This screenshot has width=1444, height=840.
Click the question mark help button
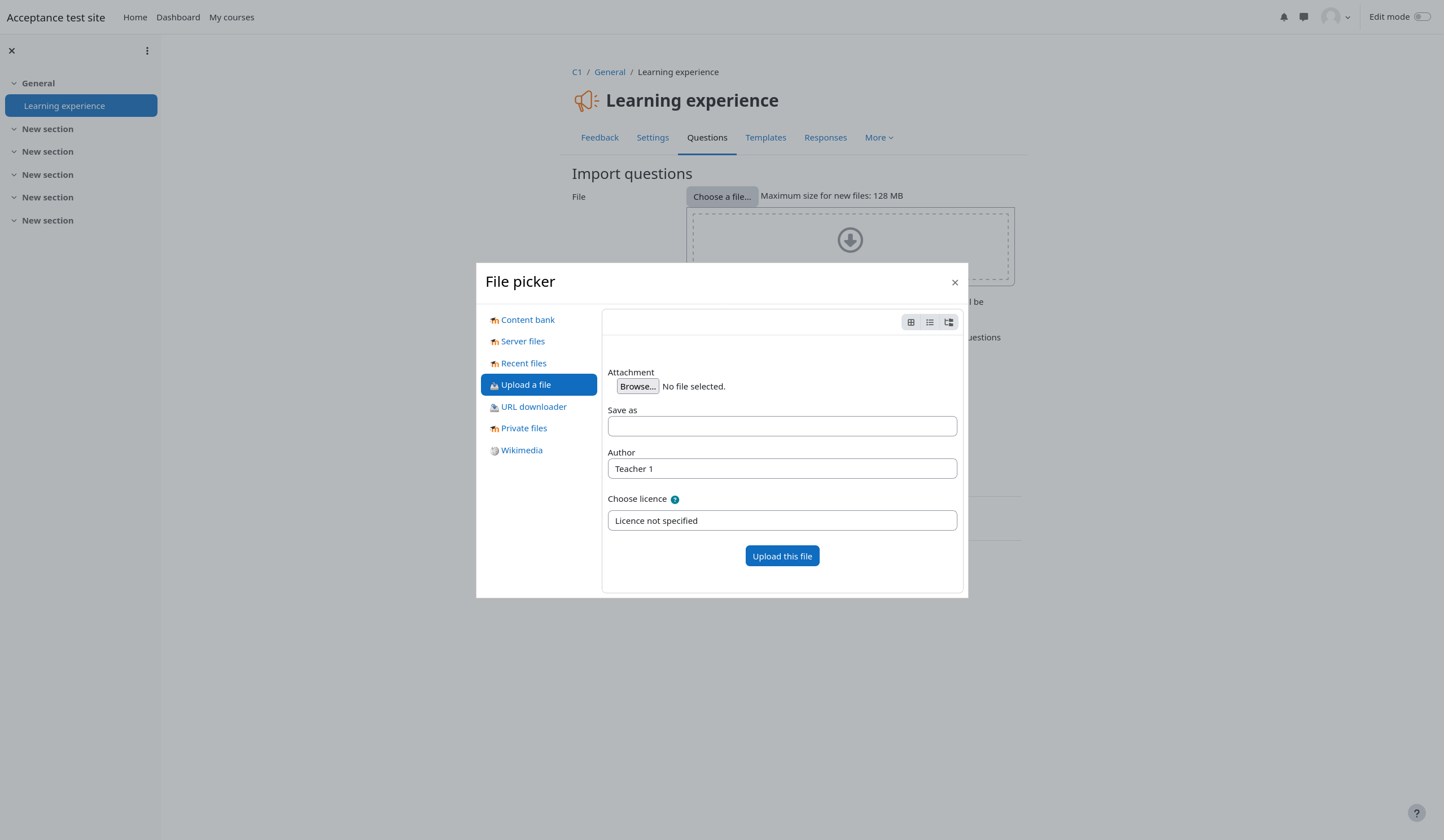coord(1416,812)
